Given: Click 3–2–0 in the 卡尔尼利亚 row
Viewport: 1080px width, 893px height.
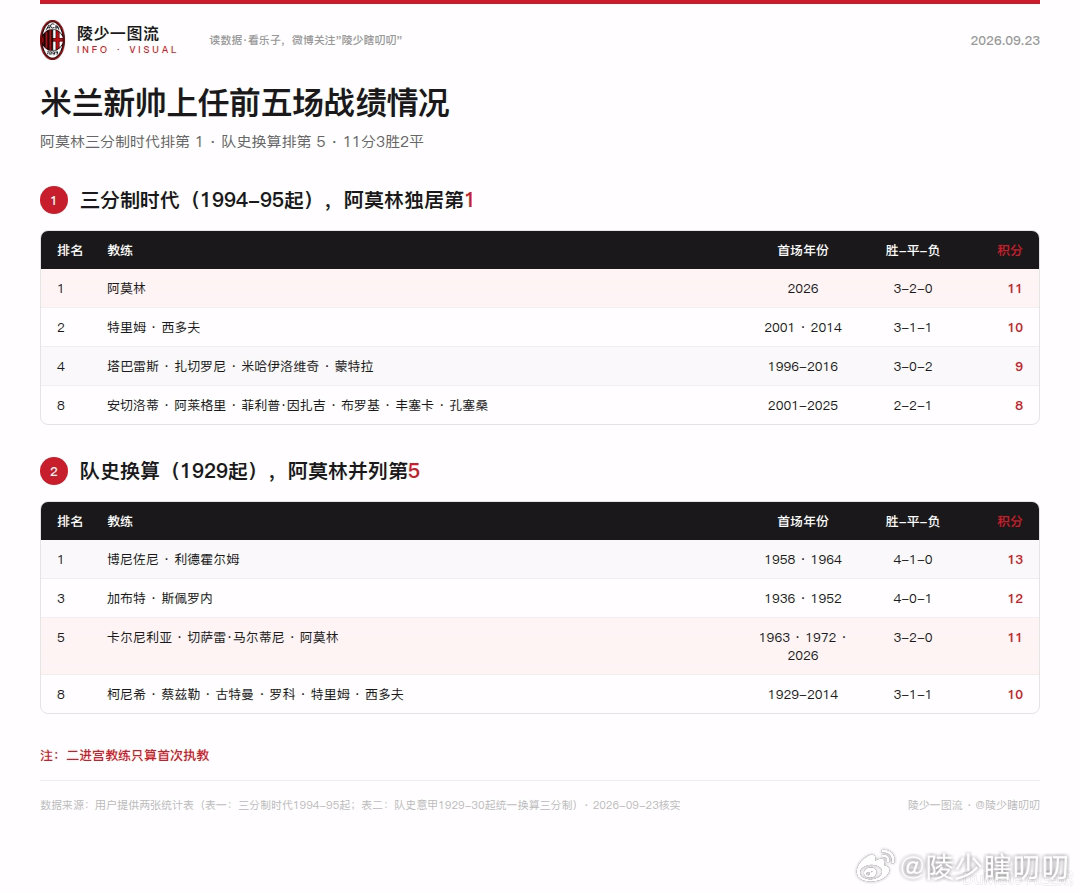Looking at the screenshot, I should point(913,638).
